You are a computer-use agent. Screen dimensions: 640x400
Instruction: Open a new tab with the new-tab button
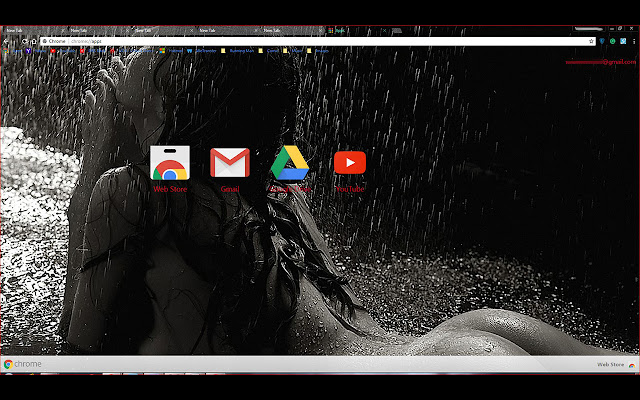(x=397, y=30)
